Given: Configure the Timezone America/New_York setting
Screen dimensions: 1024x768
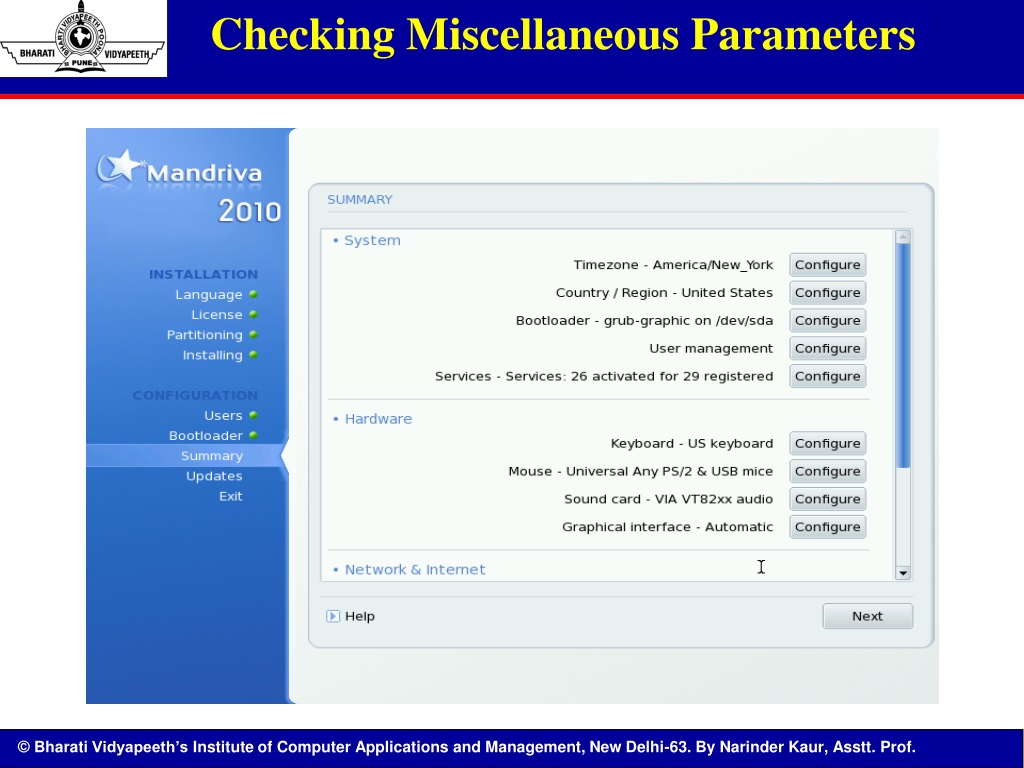Looking at the screenshot, I should pos(827,264).
